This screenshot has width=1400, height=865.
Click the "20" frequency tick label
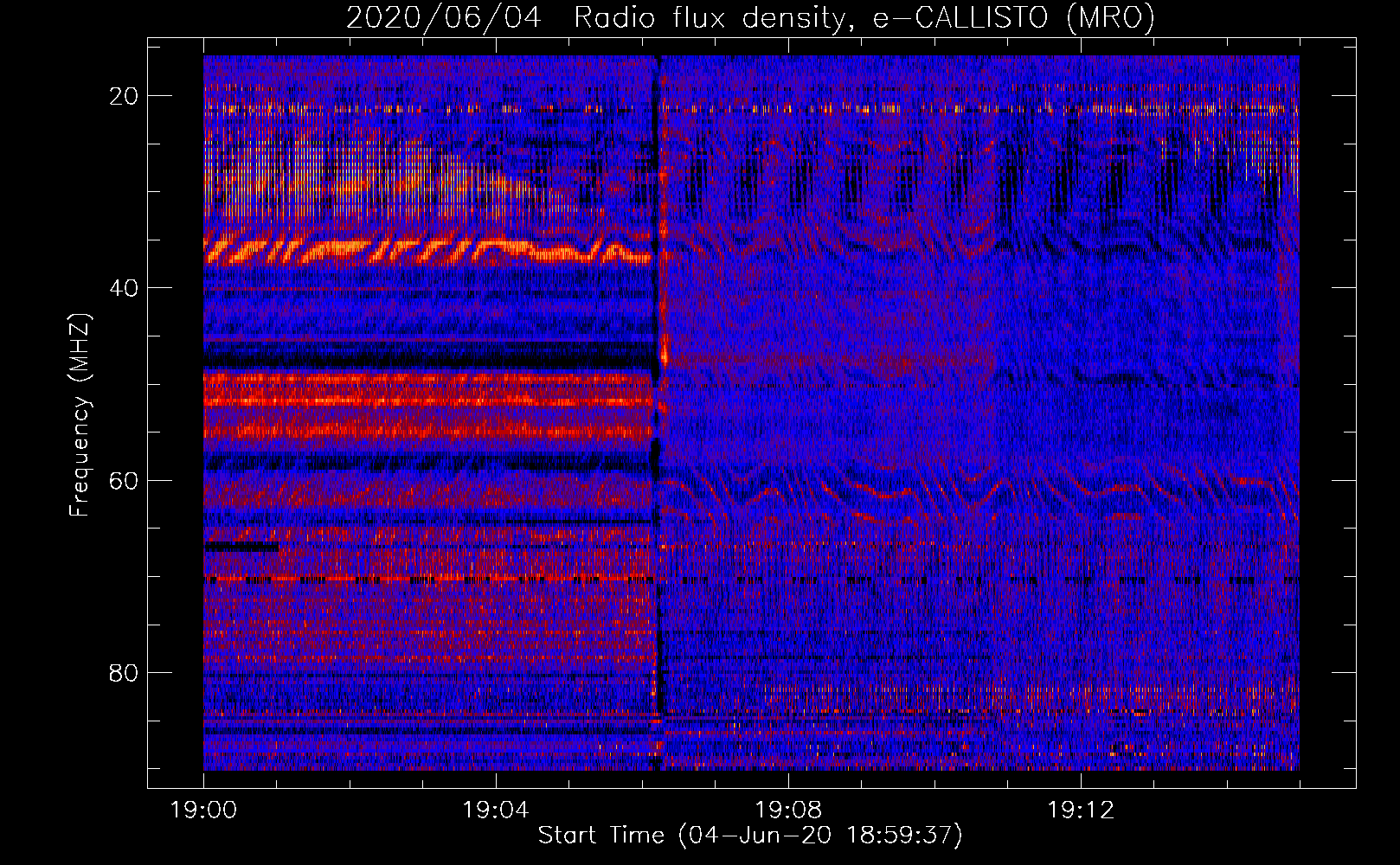click(x=124, y=96)
